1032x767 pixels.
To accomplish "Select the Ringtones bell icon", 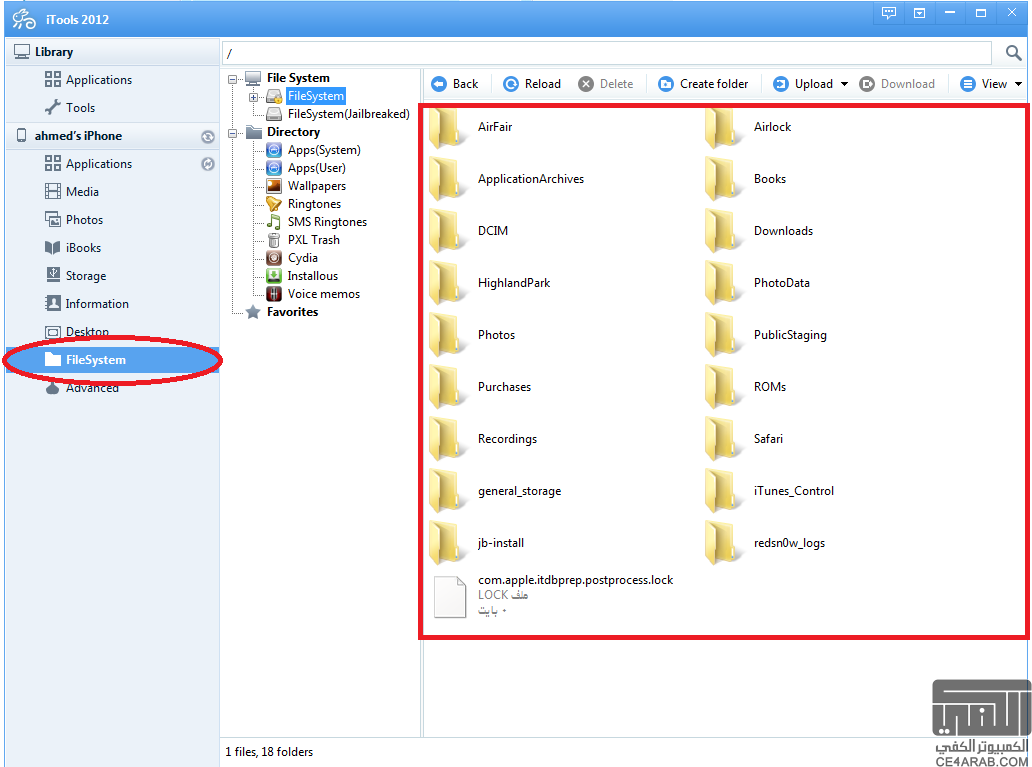I will (274, 204).
